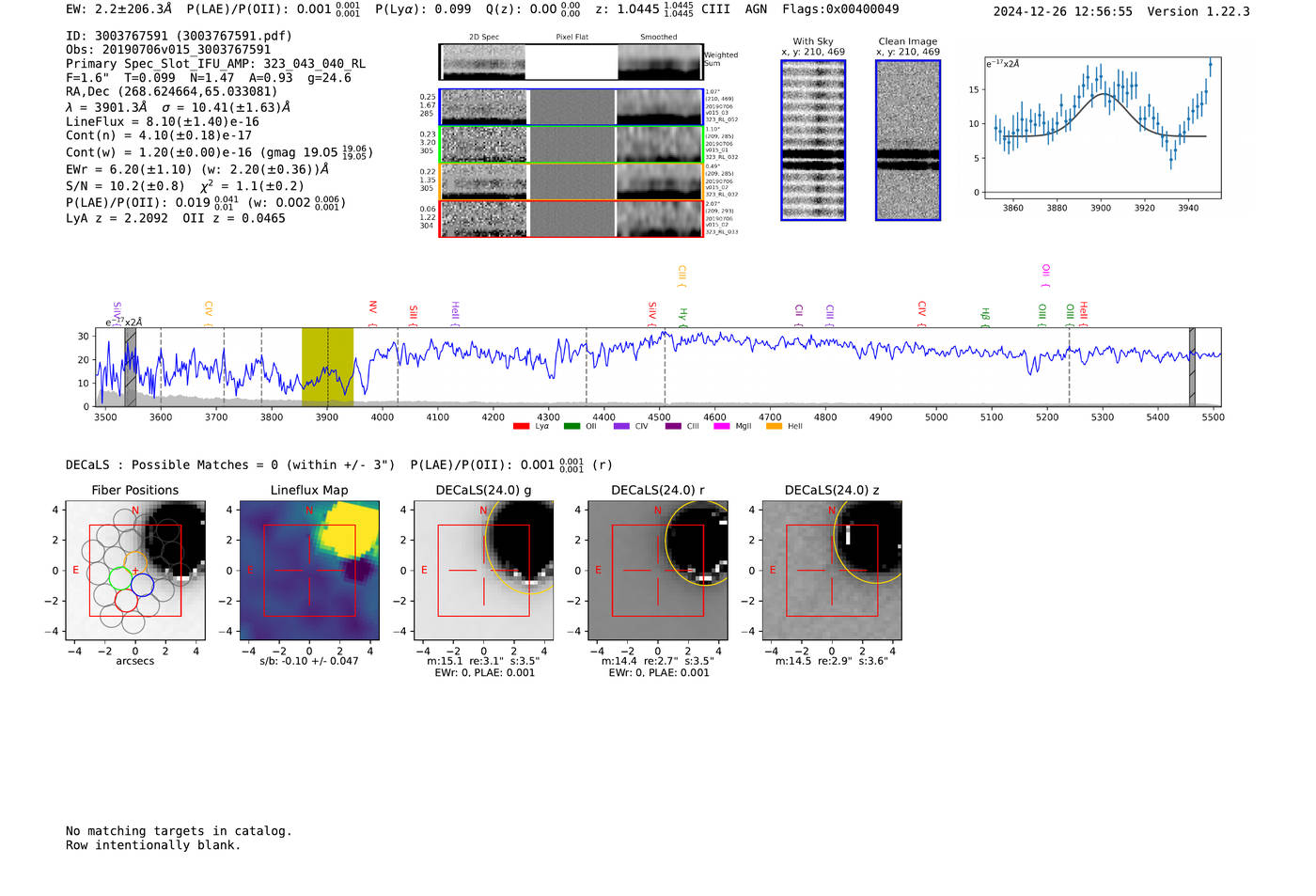Click the Weighted Sum label
The width and height of the screenshot is (1316, 896).
click(721, 58)
